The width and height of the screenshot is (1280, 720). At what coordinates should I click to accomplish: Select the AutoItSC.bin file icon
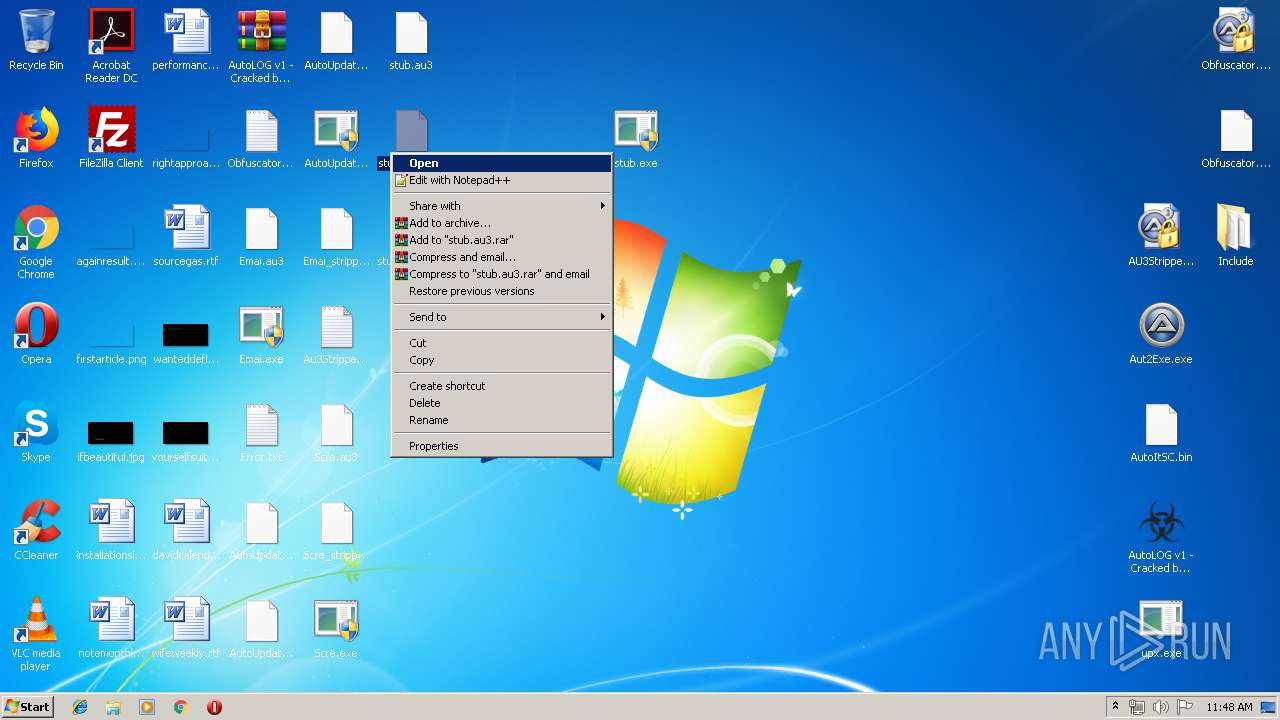point(1161,432)
